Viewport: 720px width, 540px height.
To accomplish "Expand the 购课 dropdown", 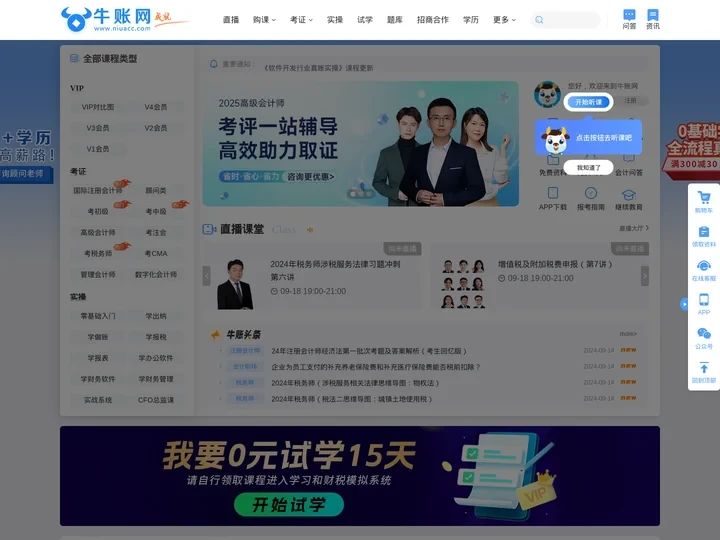I will (x=264, y=20).
